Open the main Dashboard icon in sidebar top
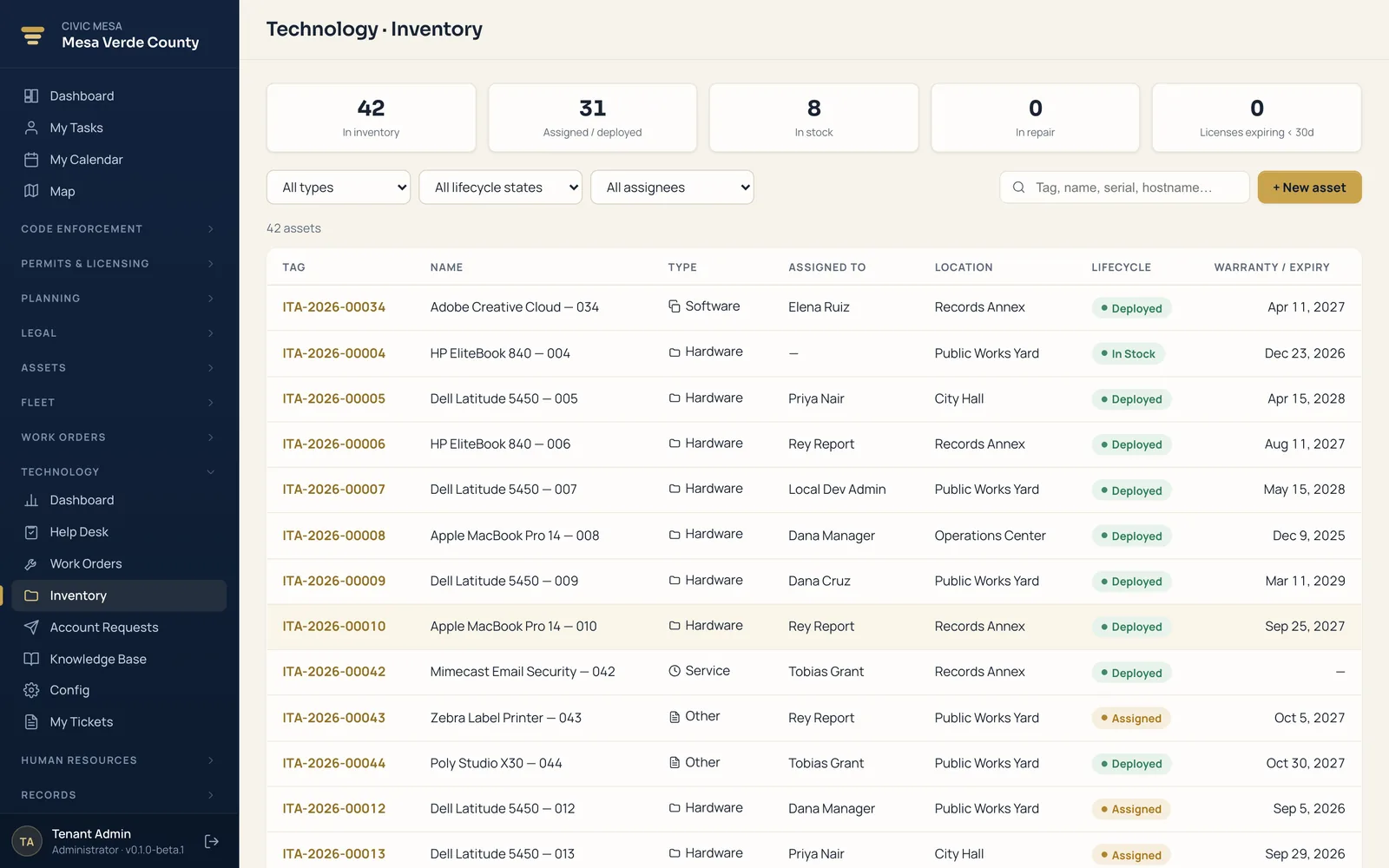 click(x=31, y=96)
